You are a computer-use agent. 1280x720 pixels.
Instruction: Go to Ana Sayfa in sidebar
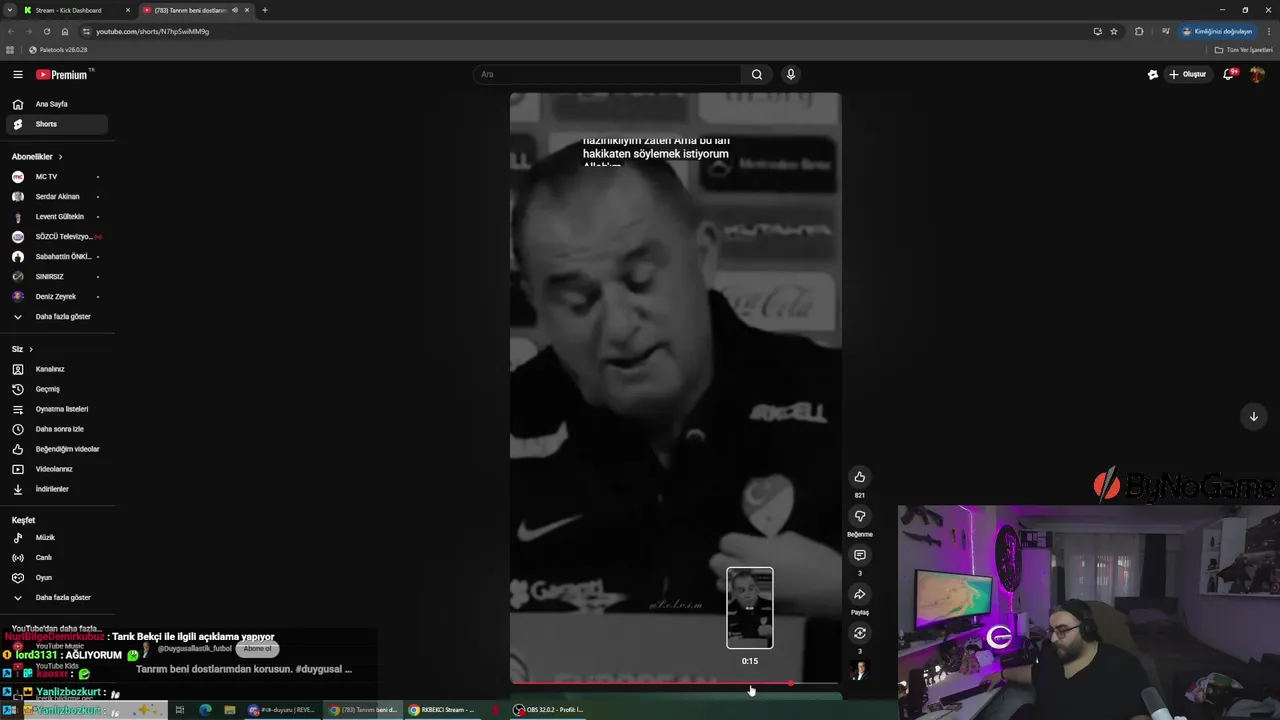pos(57,104)
